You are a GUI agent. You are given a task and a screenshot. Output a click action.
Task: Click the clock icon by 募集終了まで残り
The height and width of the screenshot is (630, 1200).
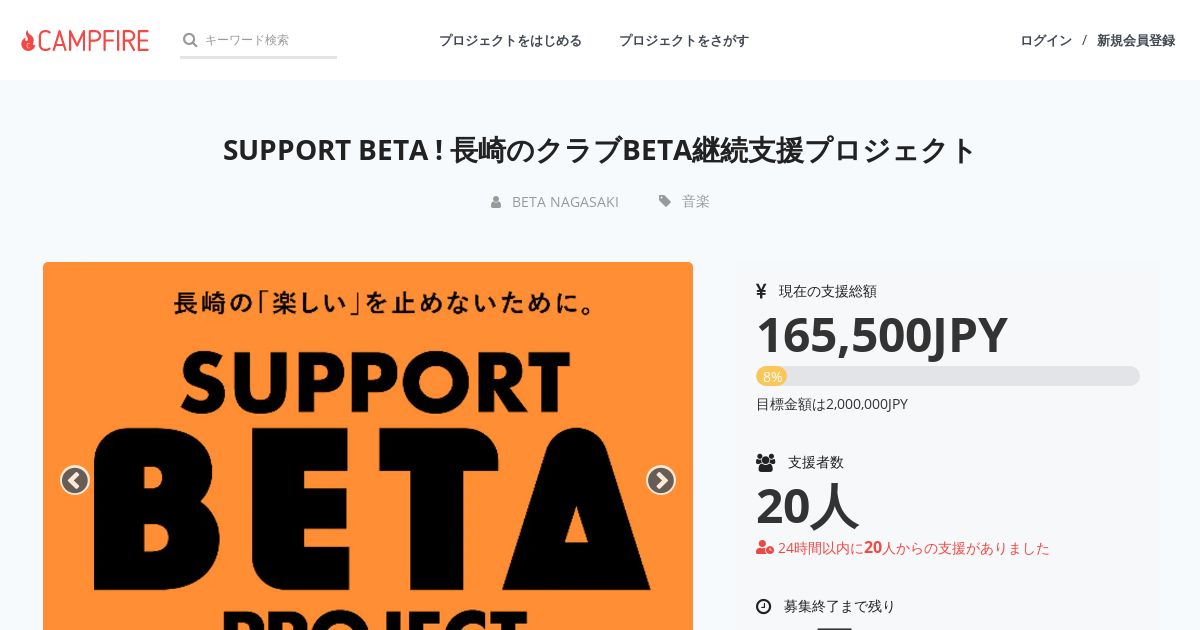click(x=764, y=606)
